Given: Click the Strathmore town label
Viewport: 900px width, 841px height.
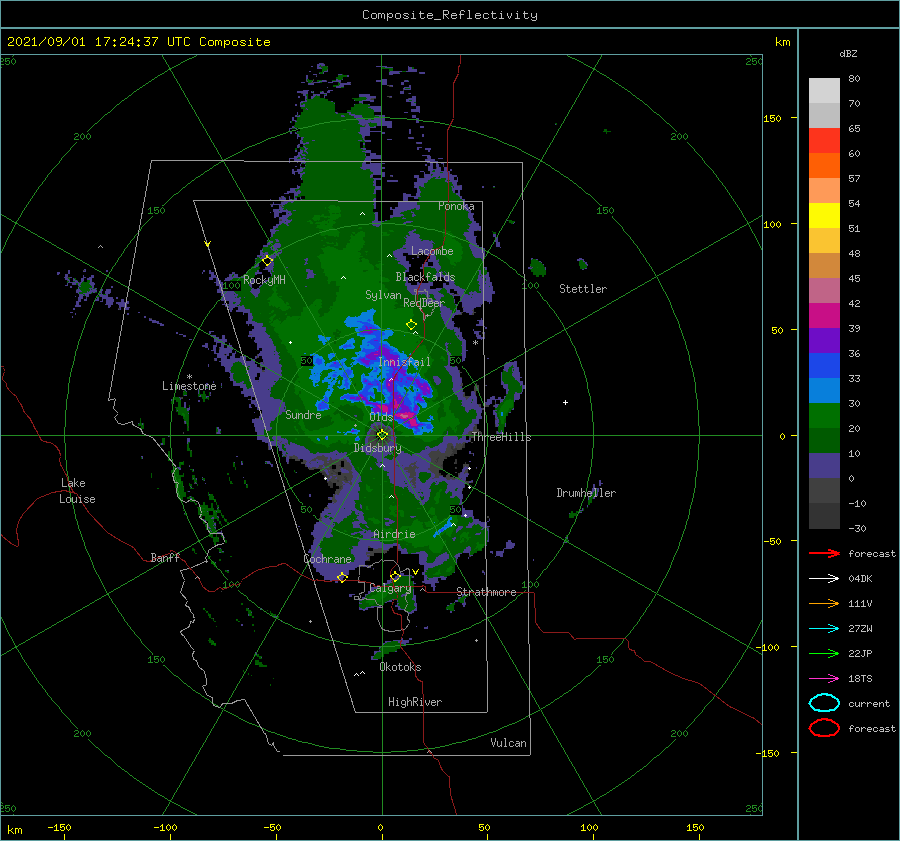Looking at the screenshot, I should click(x=486, y=592).
